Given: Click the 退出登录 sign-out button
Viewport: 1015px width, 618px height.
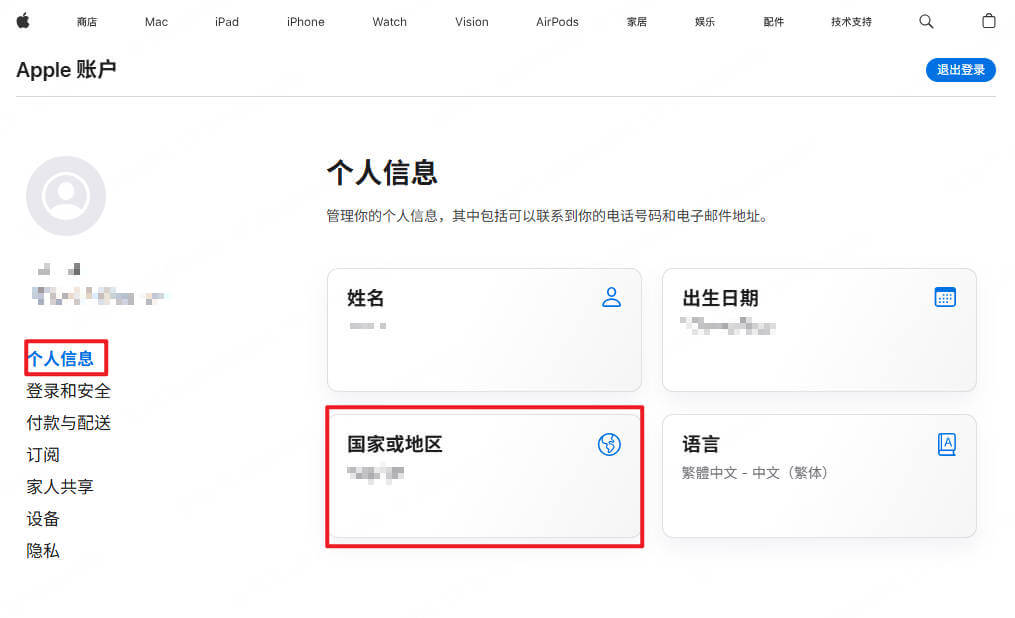Looking at the screenshot, I should click(x=961, y=70).
